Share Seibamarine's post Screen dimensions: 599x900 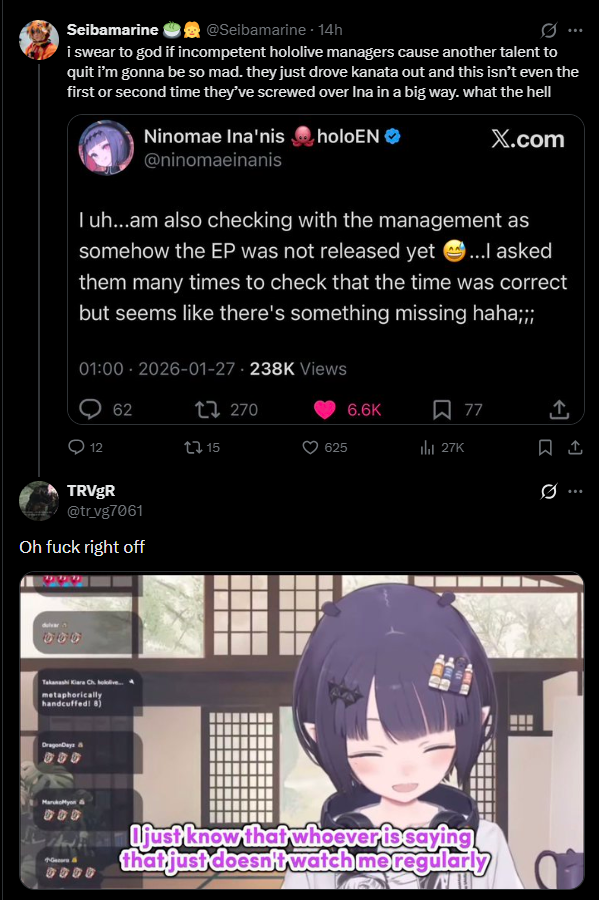coord(575,447)
